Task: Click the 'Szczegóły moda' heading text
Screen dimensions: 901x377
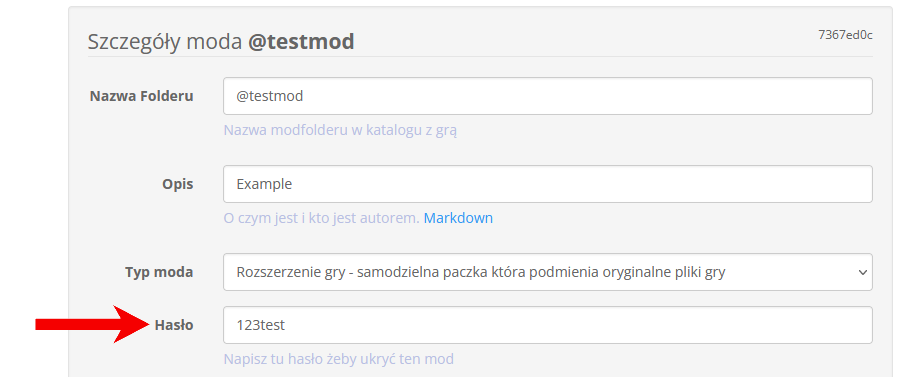Action: [165, 42]
